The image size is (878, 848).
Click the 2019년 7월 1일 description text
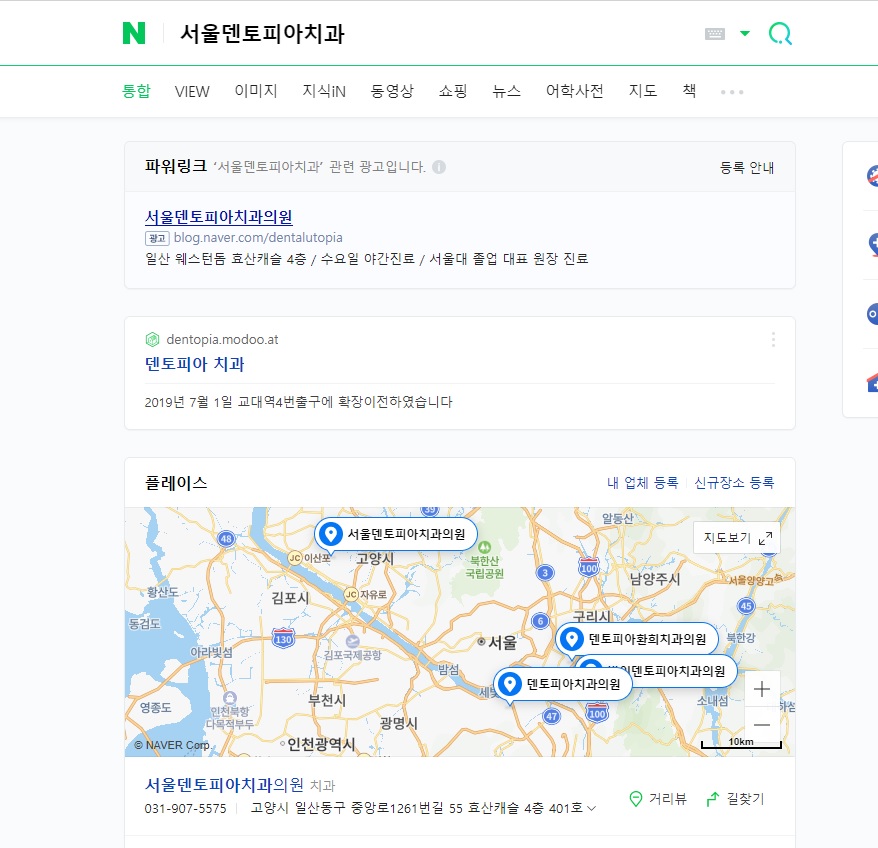click(298, 402)
